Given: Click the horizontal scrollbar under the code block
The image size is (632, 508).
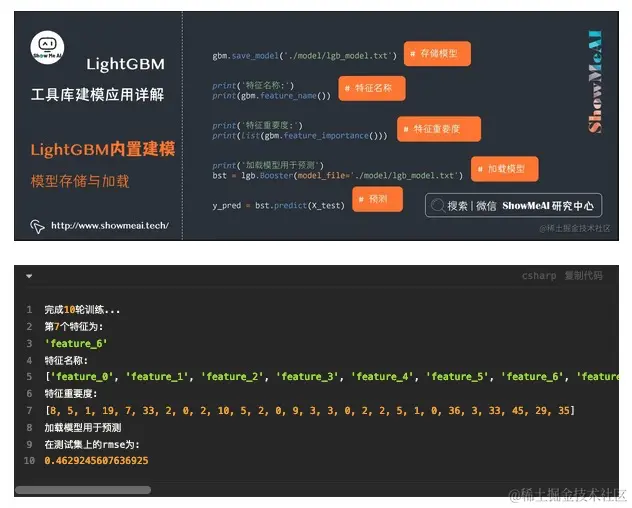Looking at the screenshot, I should [83, 490].
